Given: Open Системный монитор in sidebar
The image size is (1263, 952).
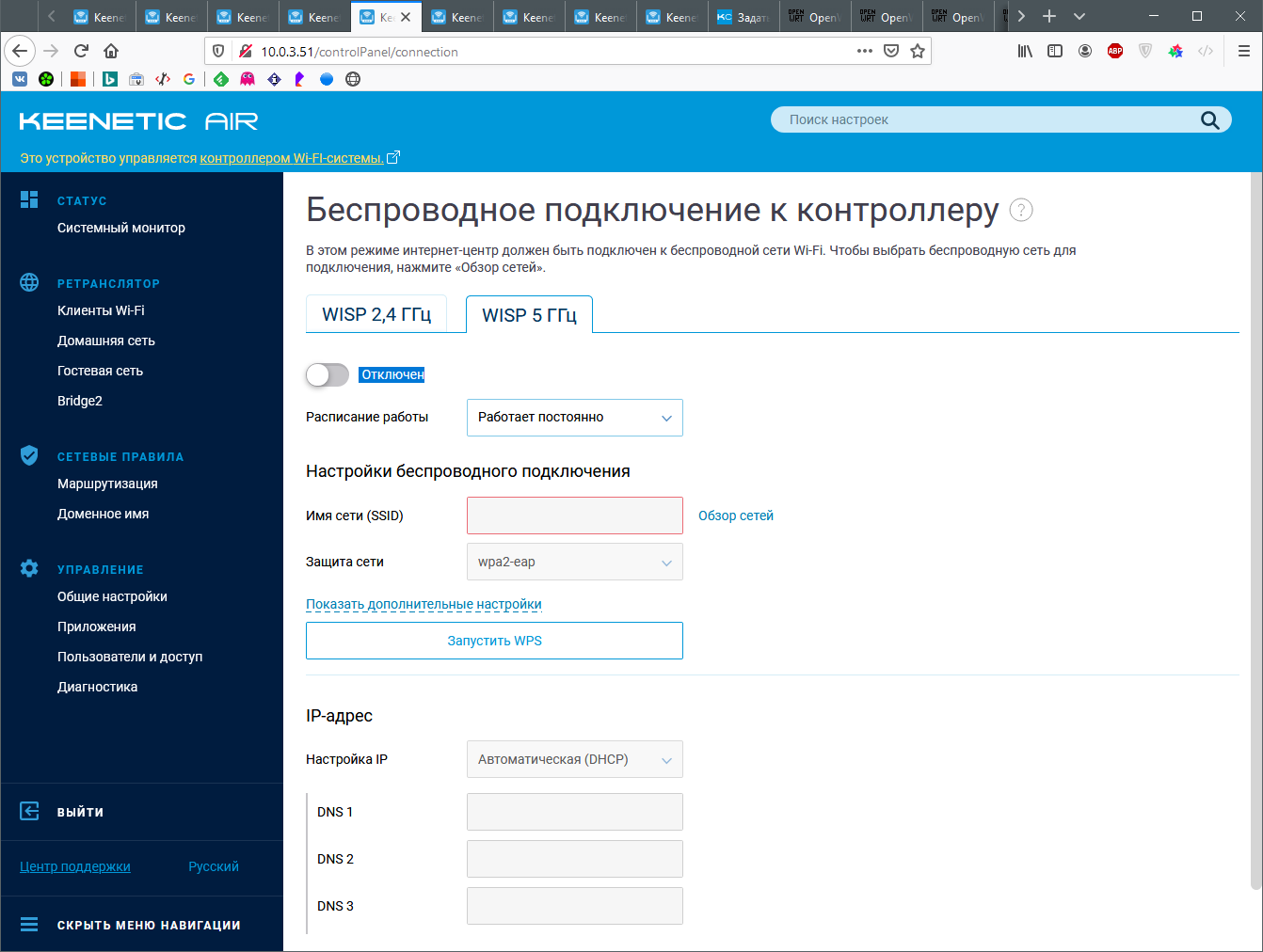Looking at the screenshot, I should (121, 228).
